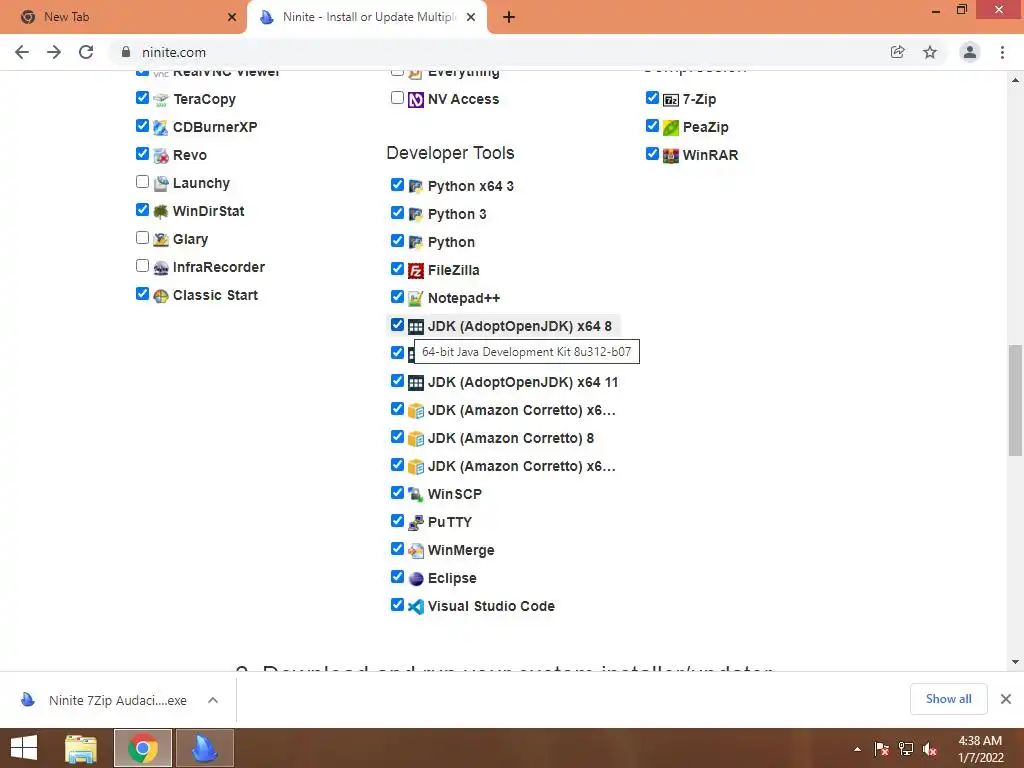
Task: Click the CDBurnerXP disc icon
Action: click(x=161, y=127)
